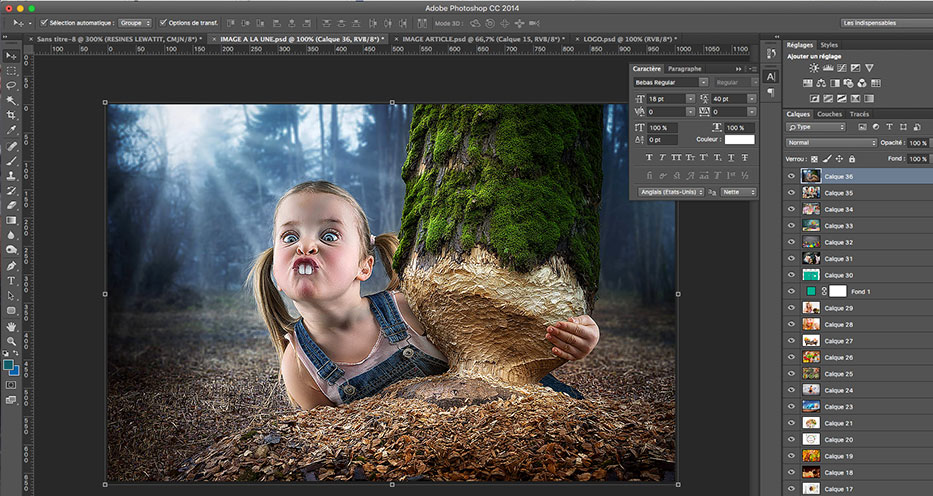
Task: Open the History panel dock icon
Action: (x=771, y=53)
